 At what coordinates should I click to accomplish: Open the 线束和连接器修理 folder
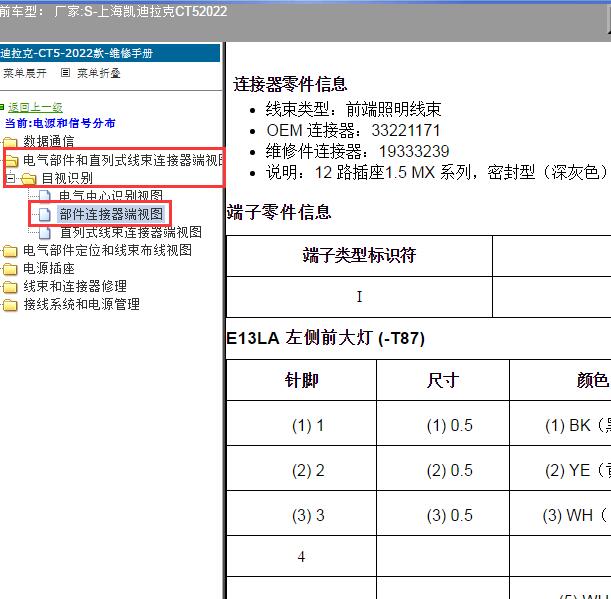click(75, 286)
